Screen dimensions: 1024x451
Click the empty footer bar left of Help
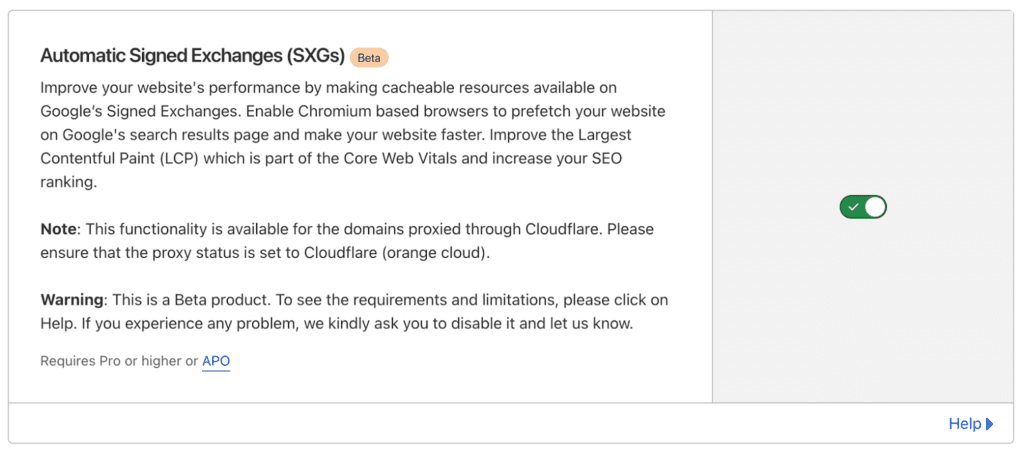450,424
